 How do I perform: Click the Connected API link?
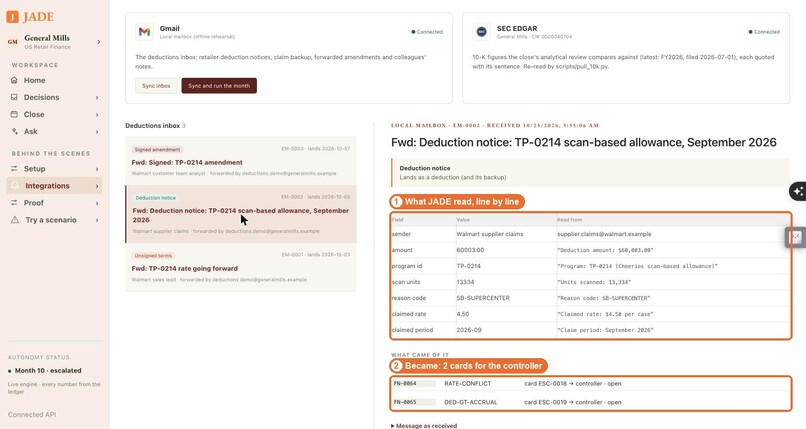[x=32, y=414]
